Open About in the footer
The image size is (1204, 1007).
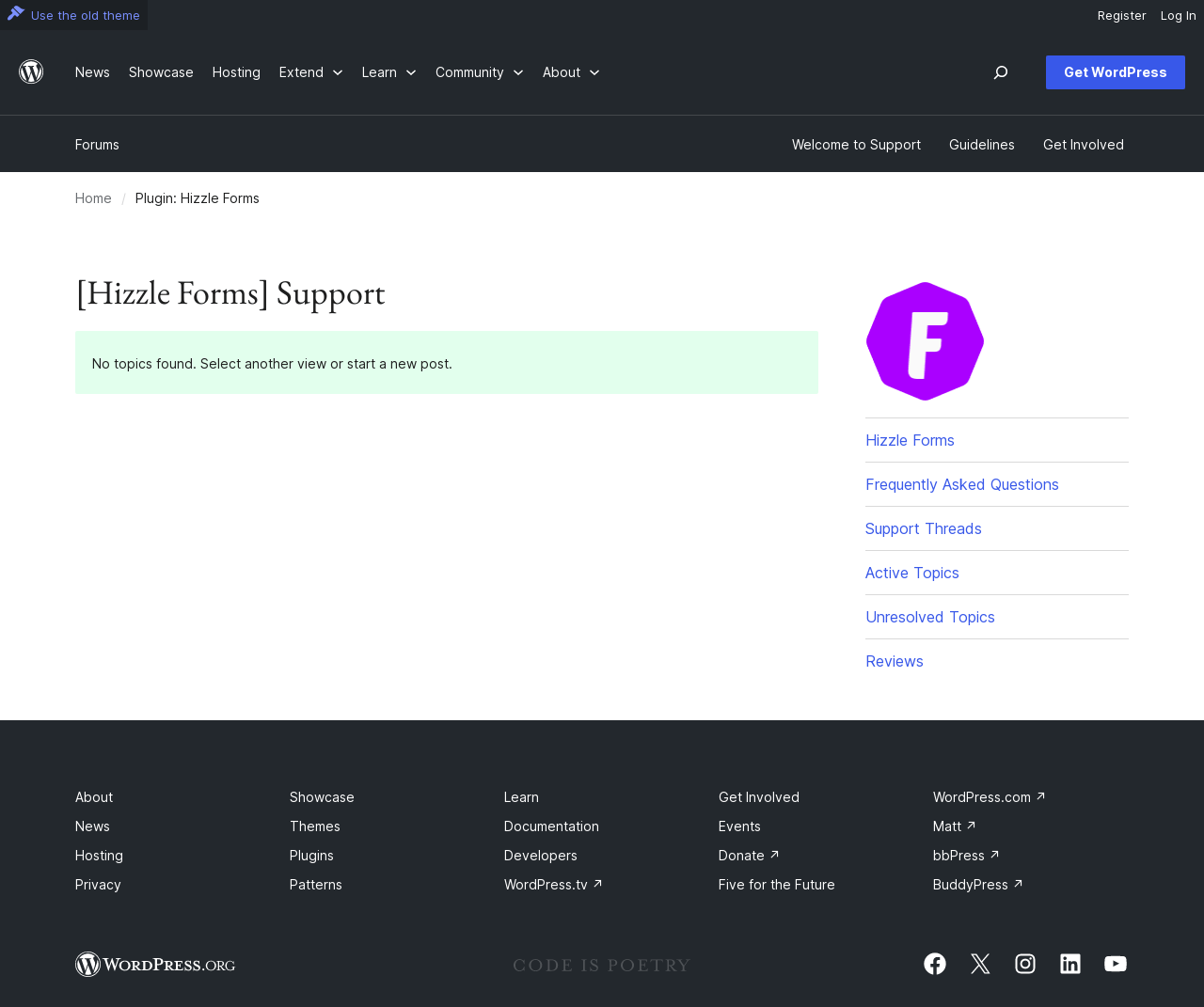94,797
